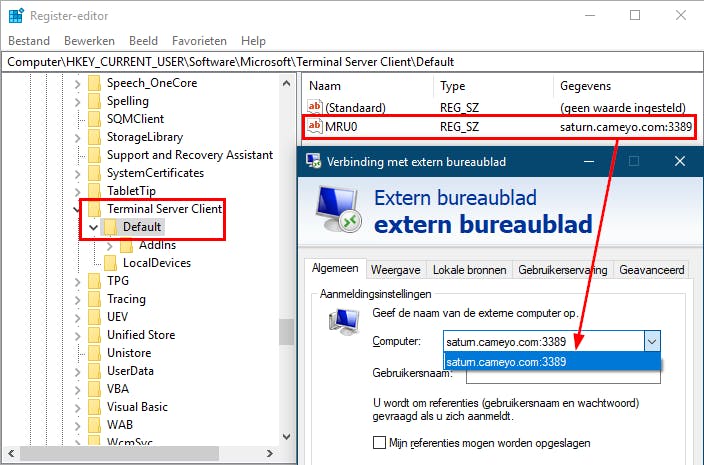Expand the AddIns key
Screen dimensions: 704x465
pyautogui.click(x=110, y=246)
